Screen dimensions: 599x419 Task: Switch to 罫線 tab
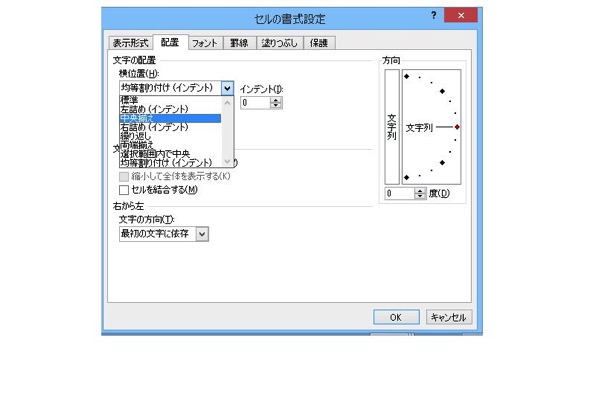click(239, 43)
